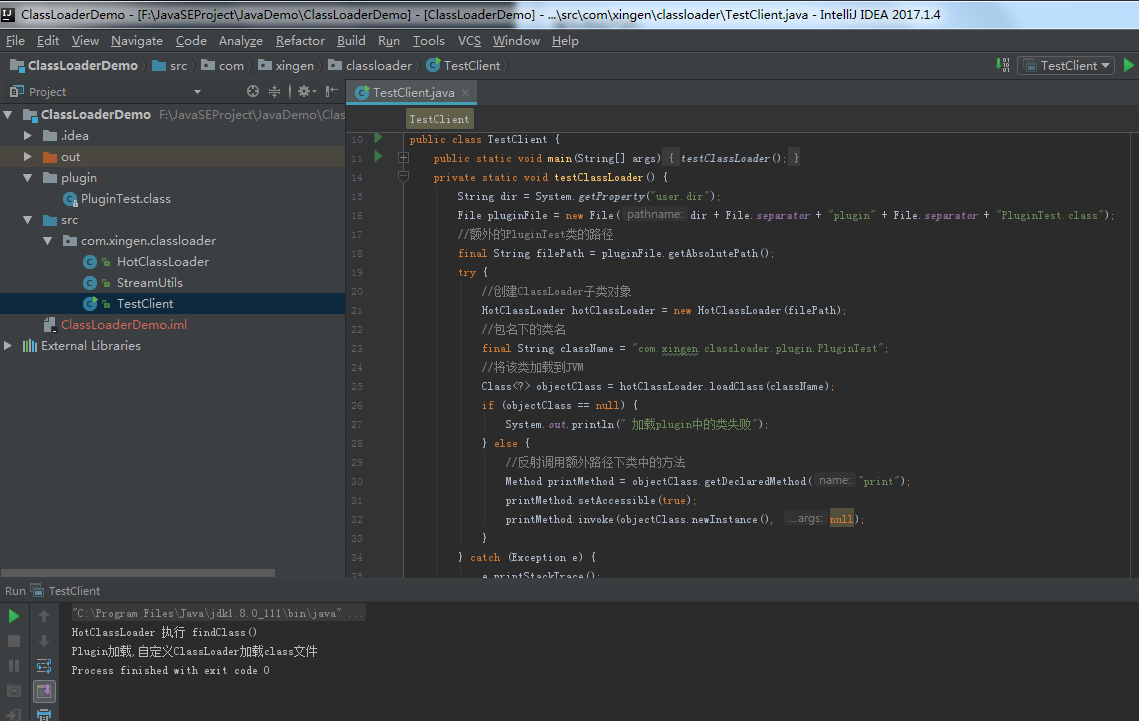Select TestClient tab in Run panel
The image size is (1139, 721).
pyautogui.click(x=66, y=591)
